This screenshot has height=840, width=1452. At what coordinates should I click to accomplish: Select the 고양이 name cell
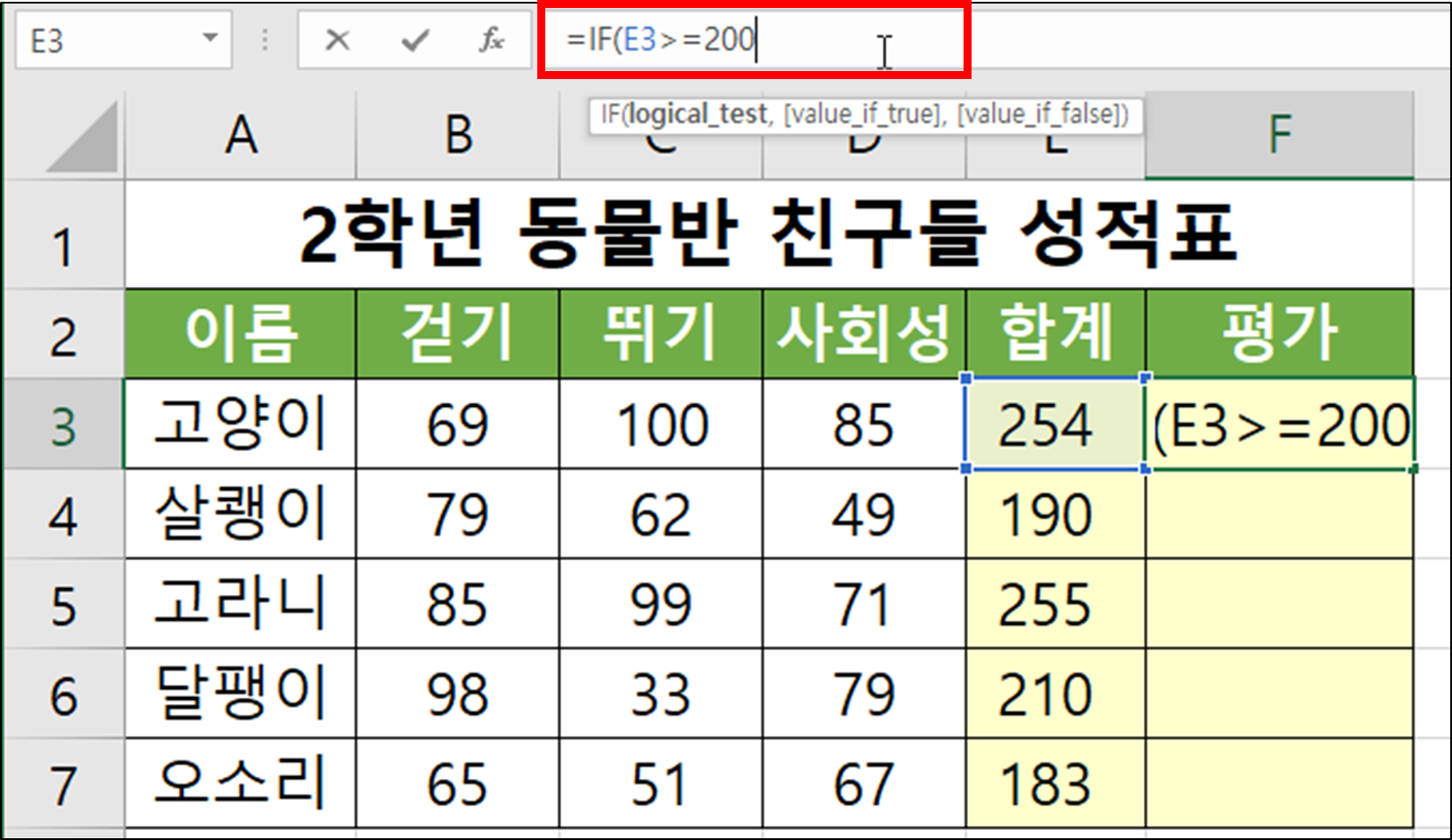pyautogui.click(x=240, y=424)
